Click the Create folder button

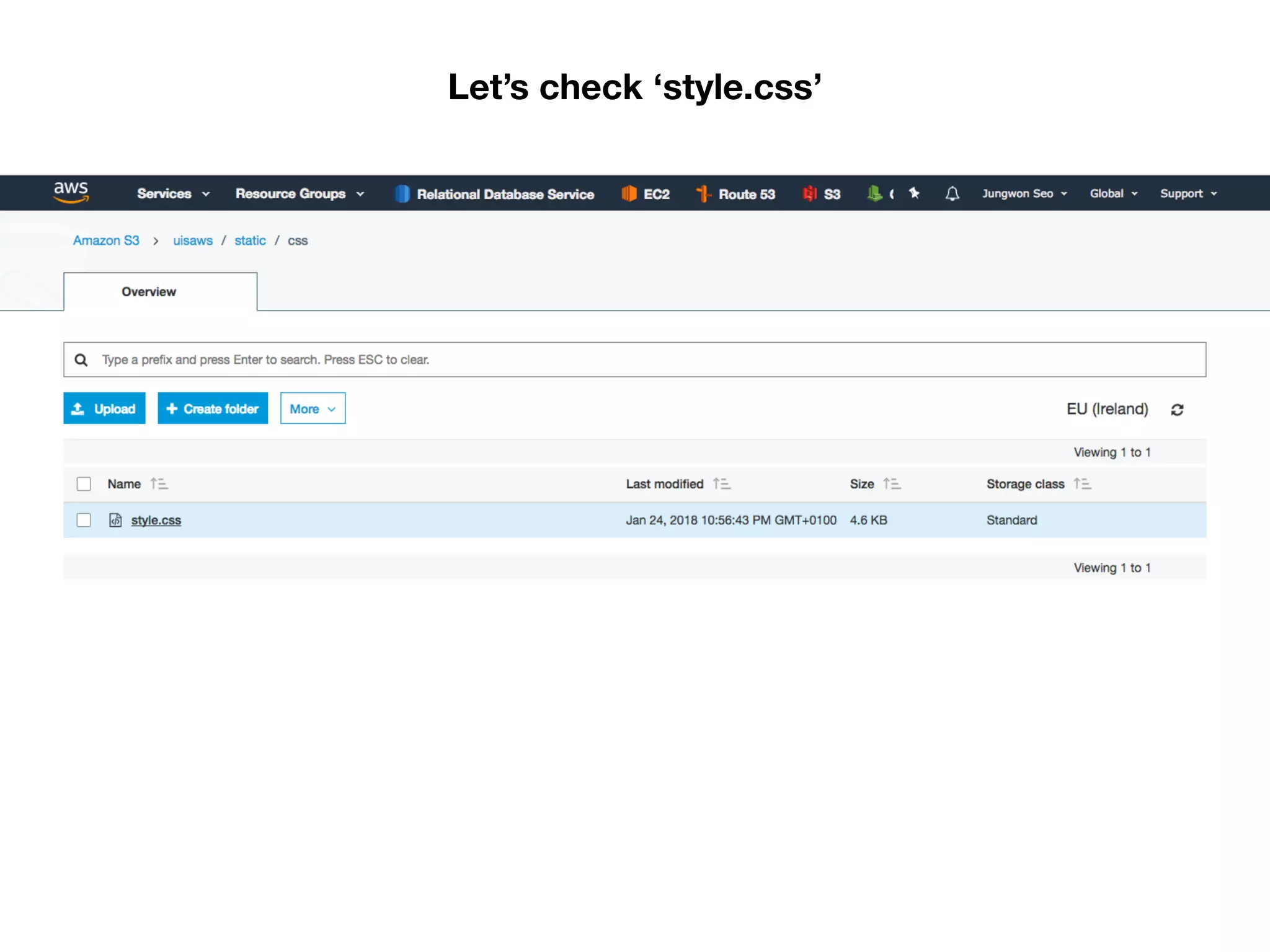(x=213, y=408)
